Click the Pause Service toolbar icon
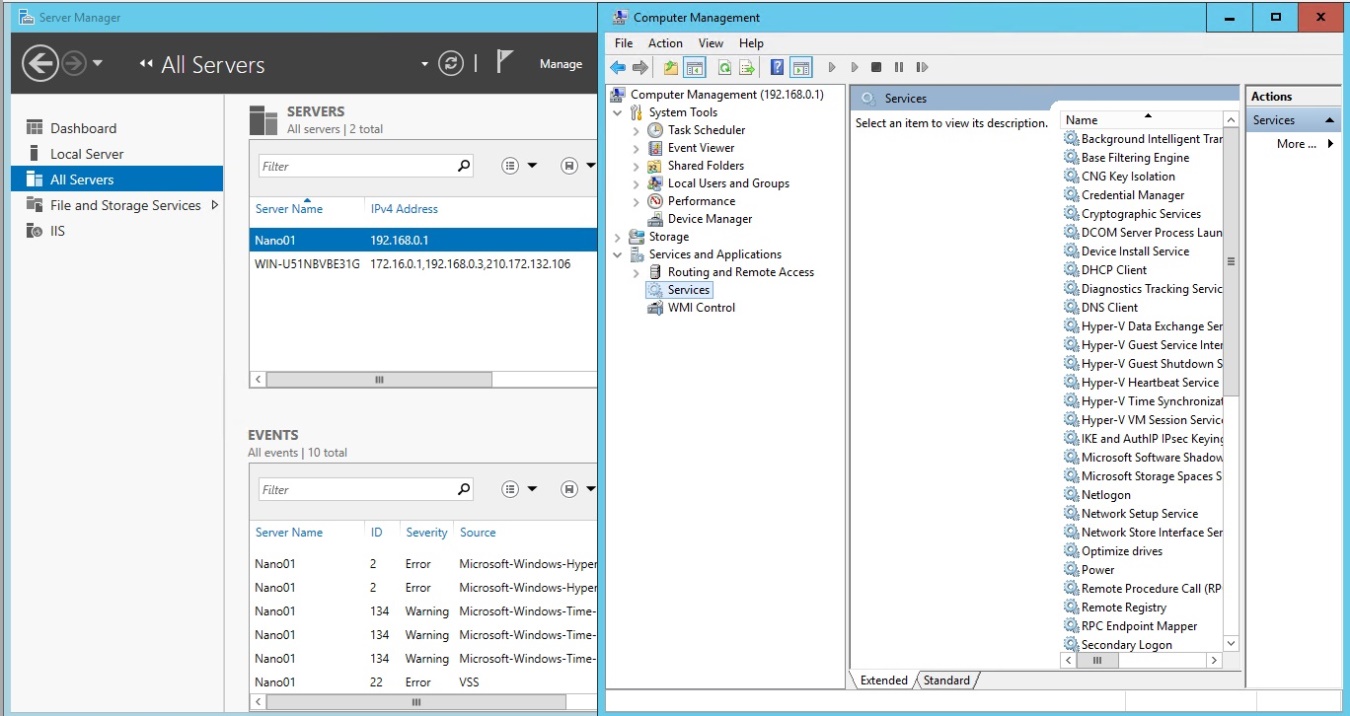 click(x=899, y=67)
